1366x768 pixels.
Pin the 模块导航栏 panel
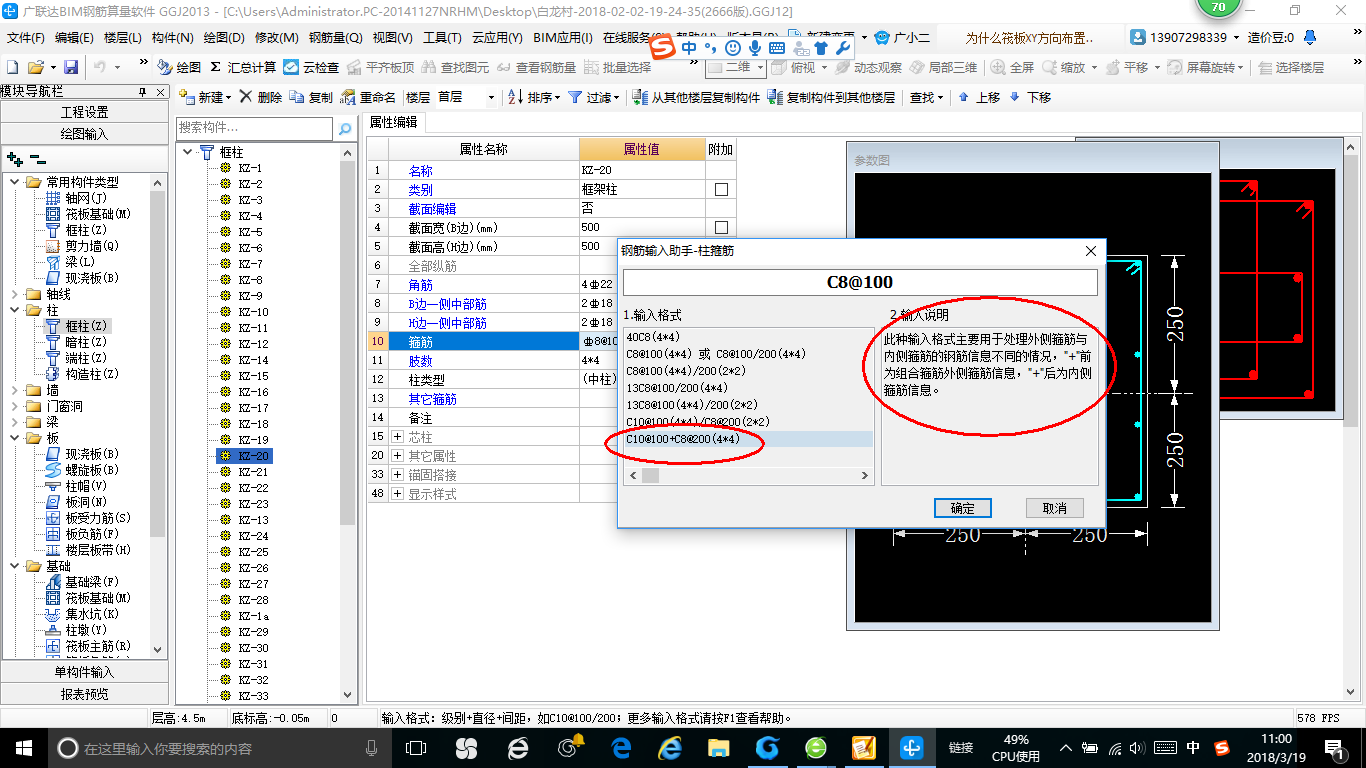(142, 91)
